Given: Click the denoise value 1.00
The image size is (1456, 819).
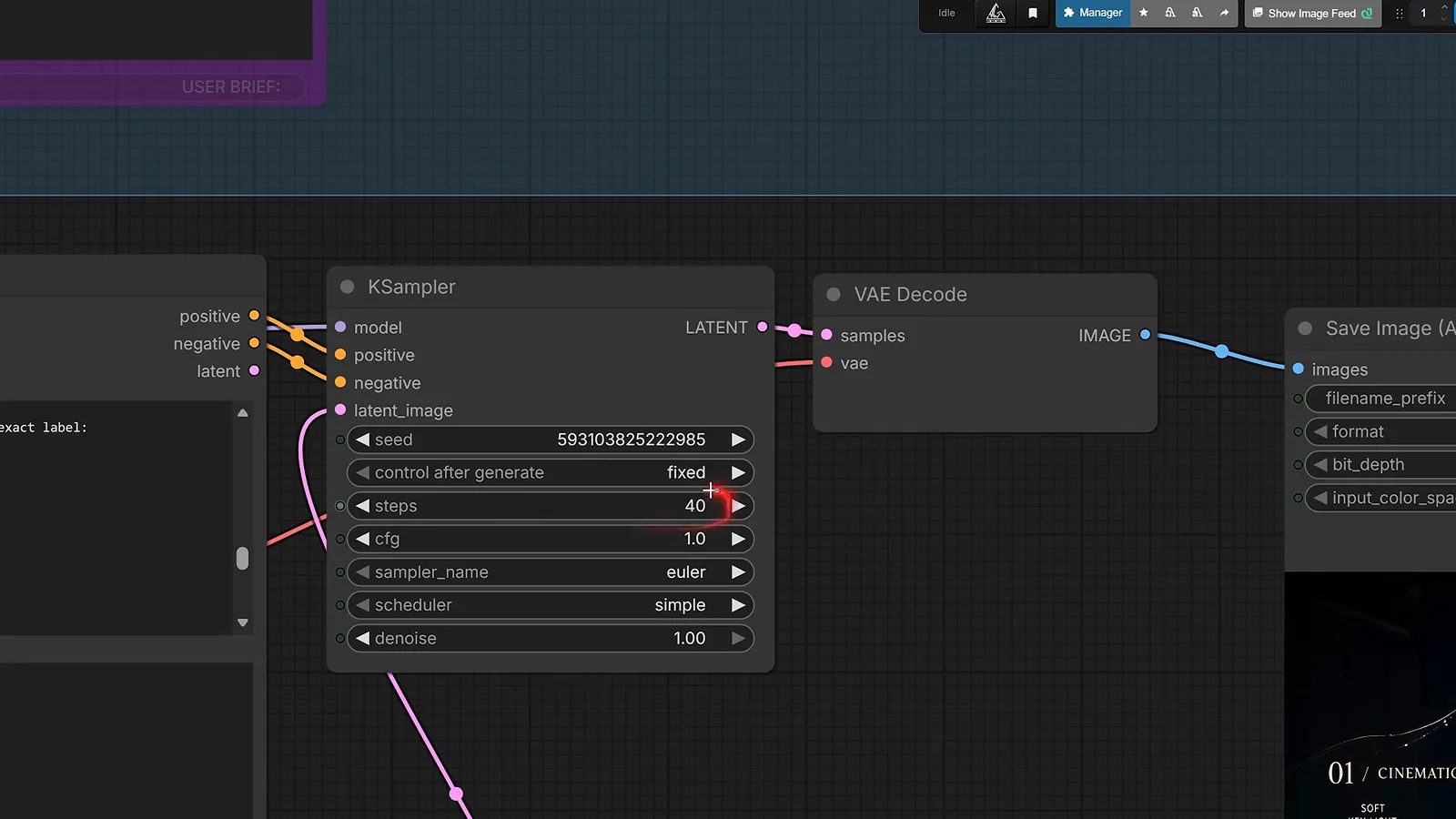Looking at the screenshot, I should coord(690,638).
